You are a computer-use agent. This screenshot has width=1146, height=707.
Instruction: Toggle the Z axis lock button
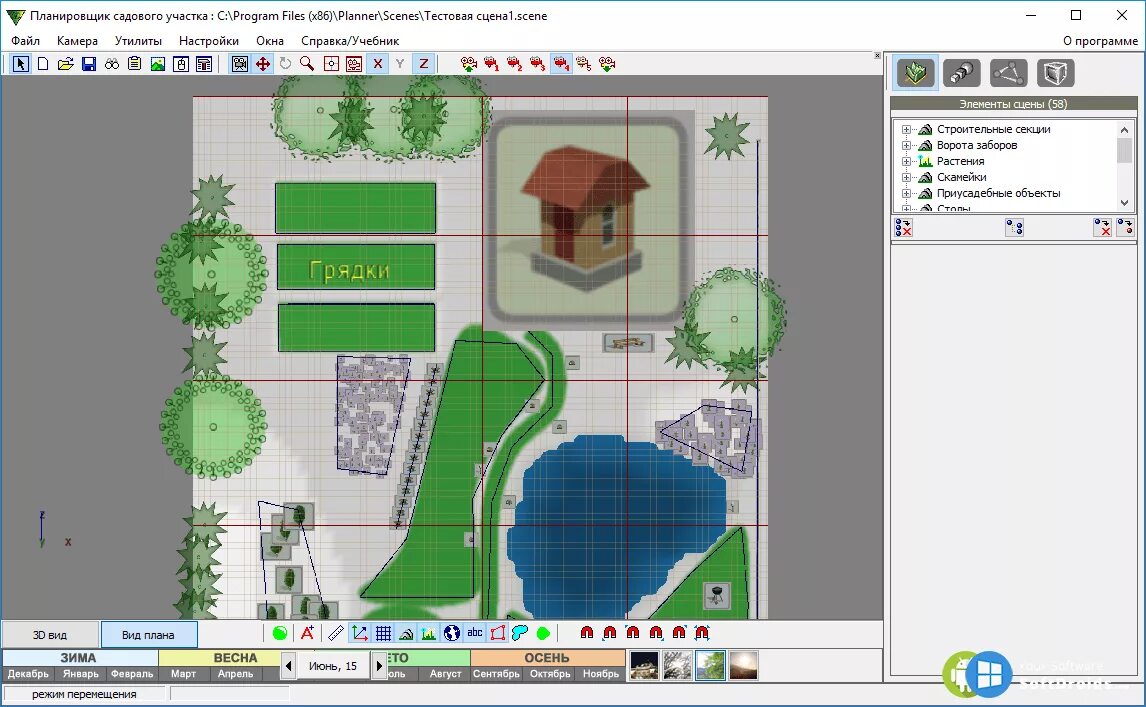pyautogui.click(x=423, y=64)
